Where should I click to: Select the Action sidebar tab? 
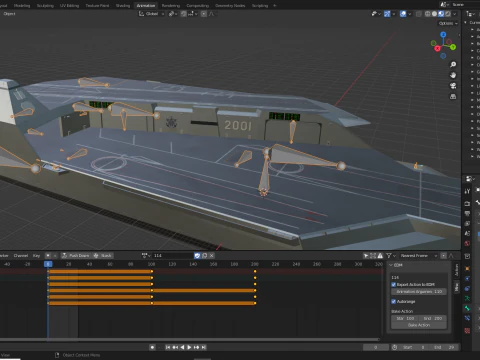pyautogui.click(x=457, y=270)
